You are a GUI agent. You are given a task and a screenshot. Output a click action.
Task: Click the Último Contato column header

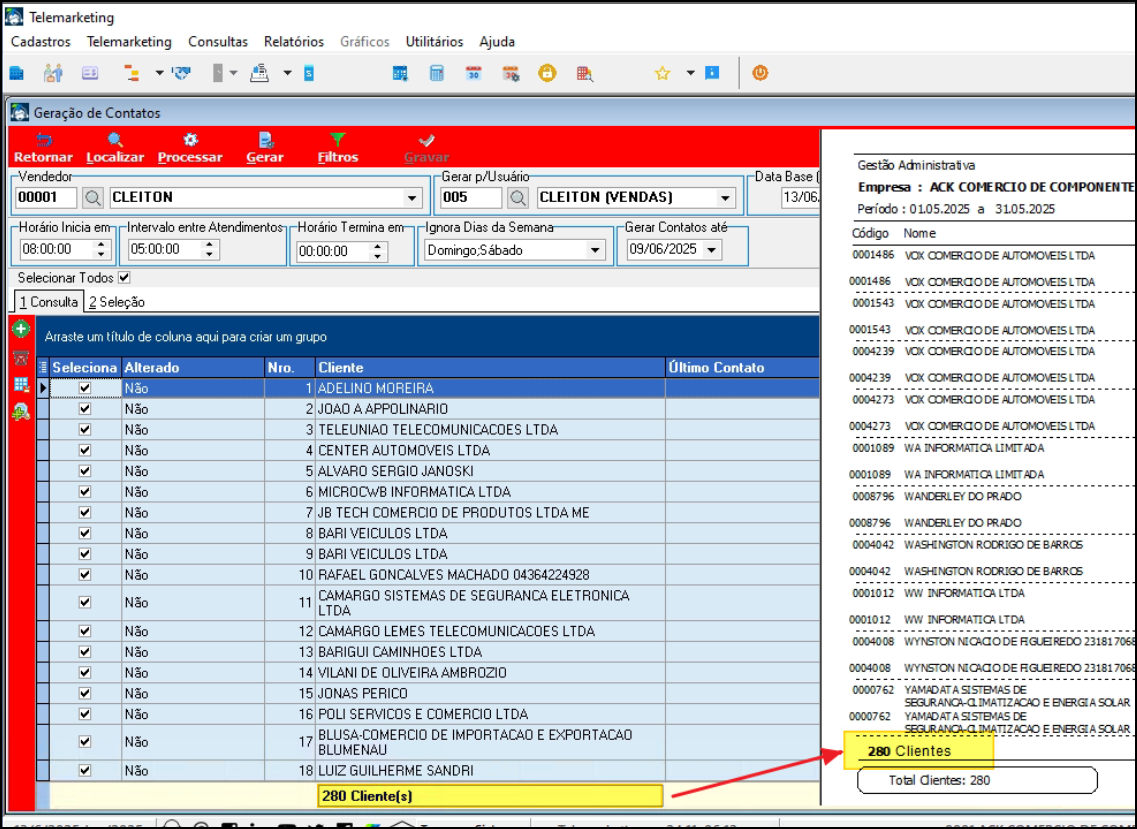(743, 368)
